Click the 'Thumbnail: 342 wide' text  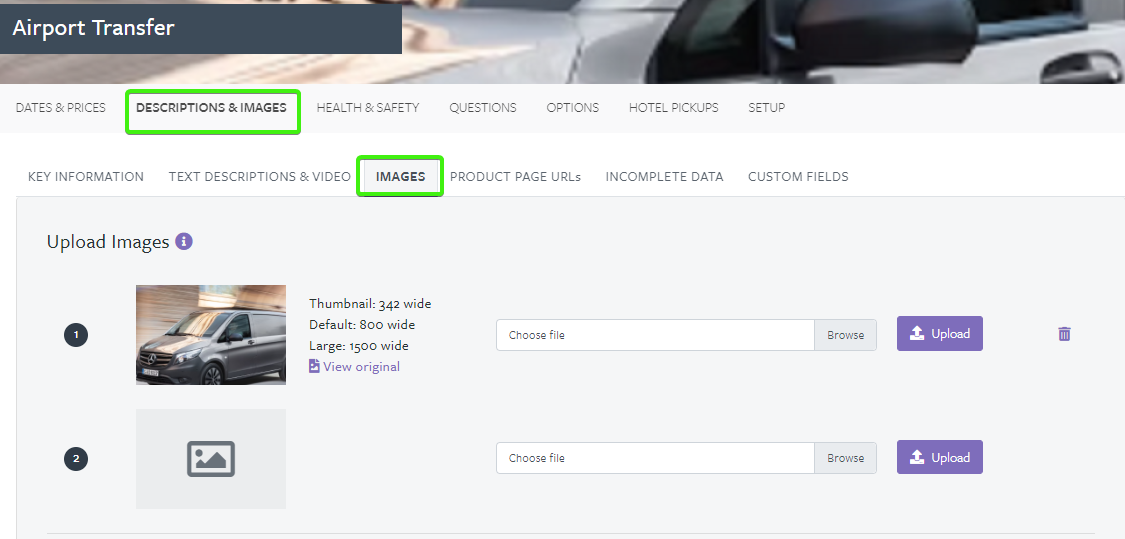370,304
